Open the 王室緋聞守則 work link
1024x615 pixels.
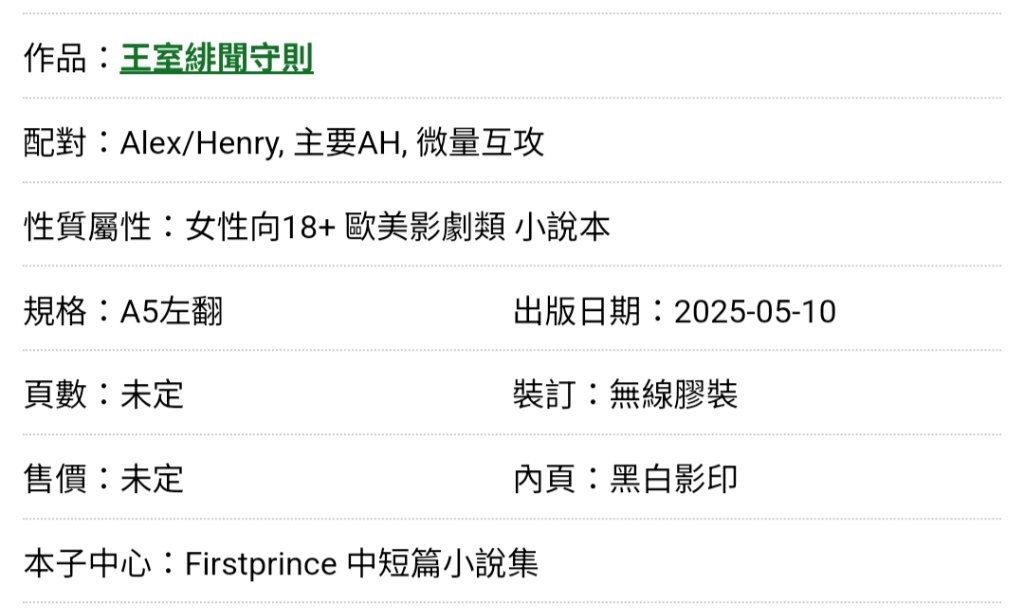(216, 58)
